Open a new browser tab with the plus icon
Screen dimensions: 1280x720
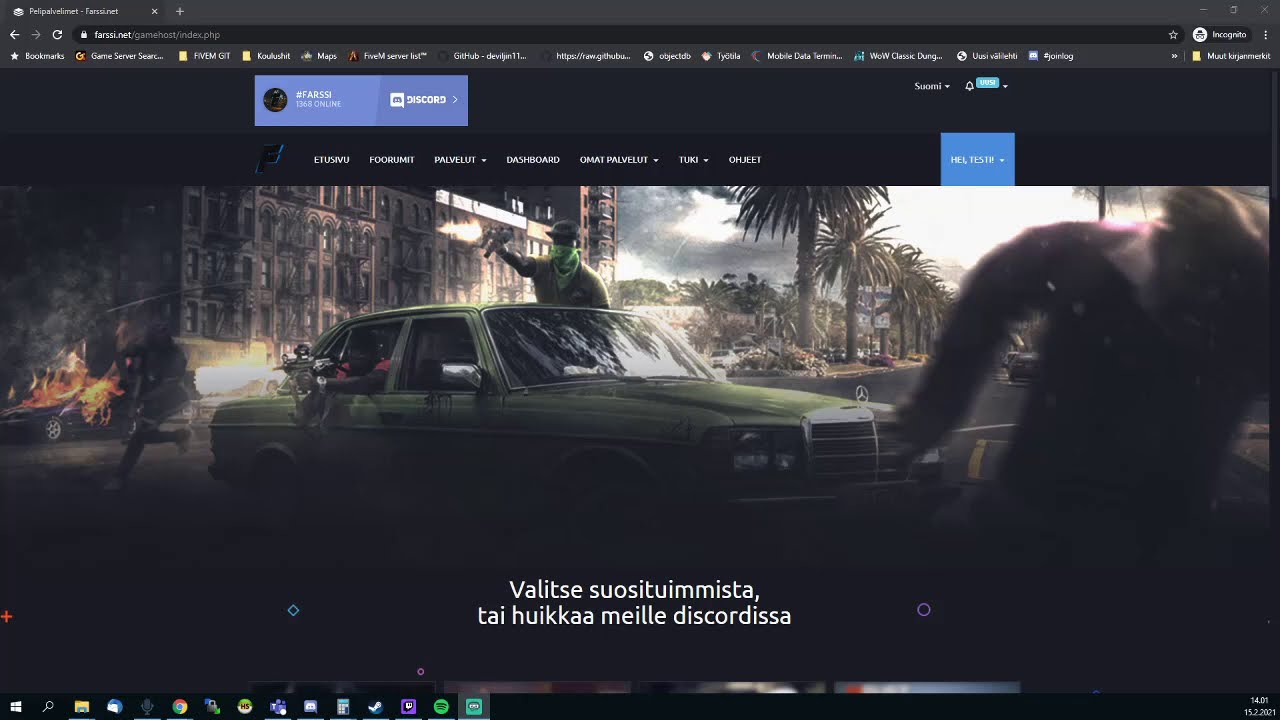pyautogui.click(x=180, y=11)
